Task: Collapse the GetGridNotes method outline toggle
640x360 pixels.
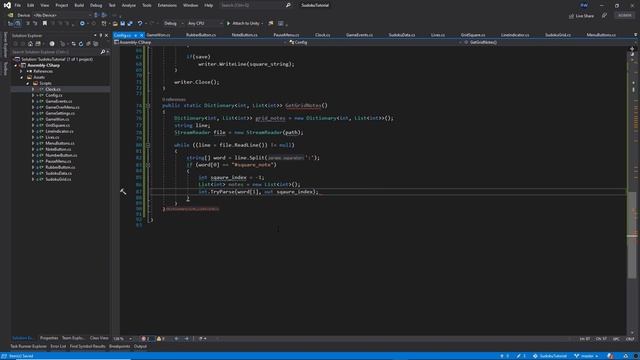Action: click(148, 106)
